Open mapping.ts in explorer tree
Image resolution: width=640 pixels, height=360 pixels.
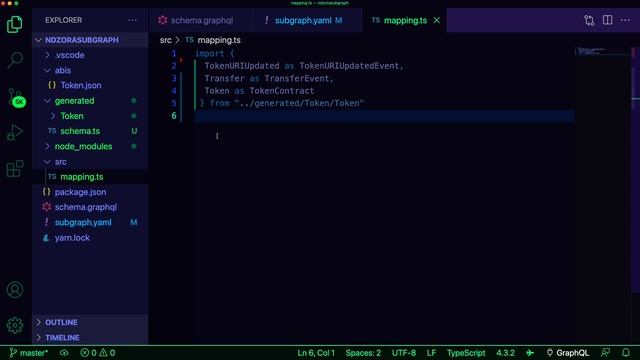point(90,177)
